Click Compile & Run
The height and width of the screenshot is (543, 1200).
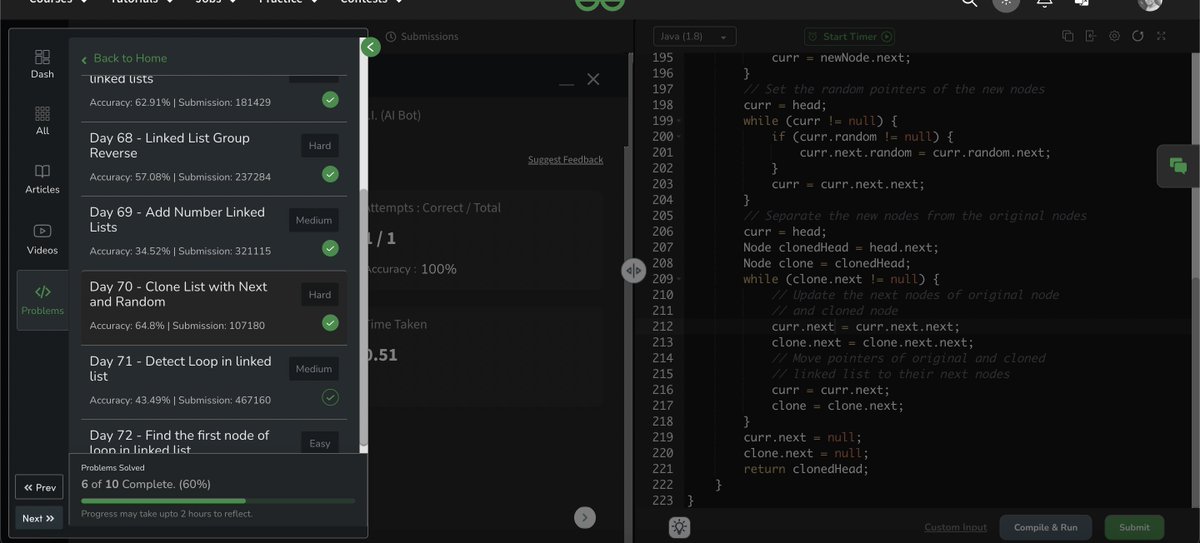[1045, 527]
